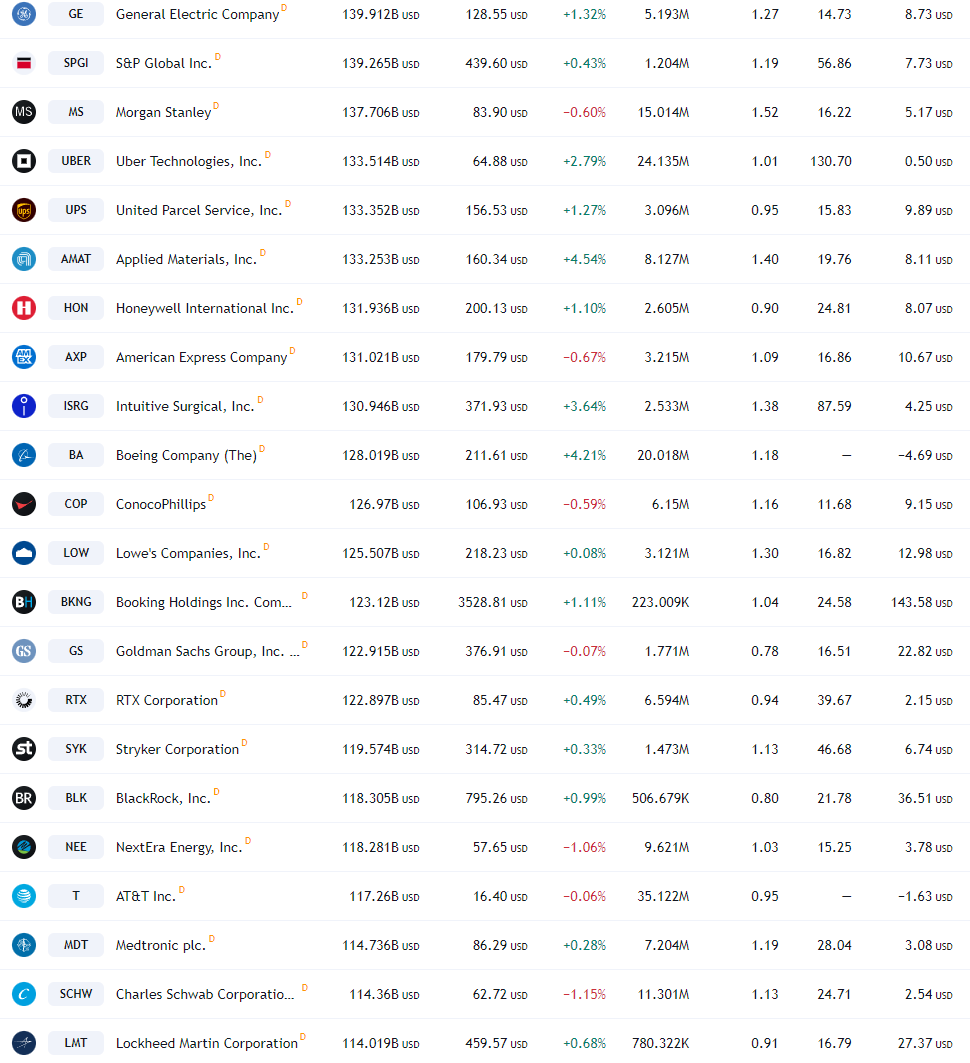Click the NextEra Energy logo icon

point(24,847)
